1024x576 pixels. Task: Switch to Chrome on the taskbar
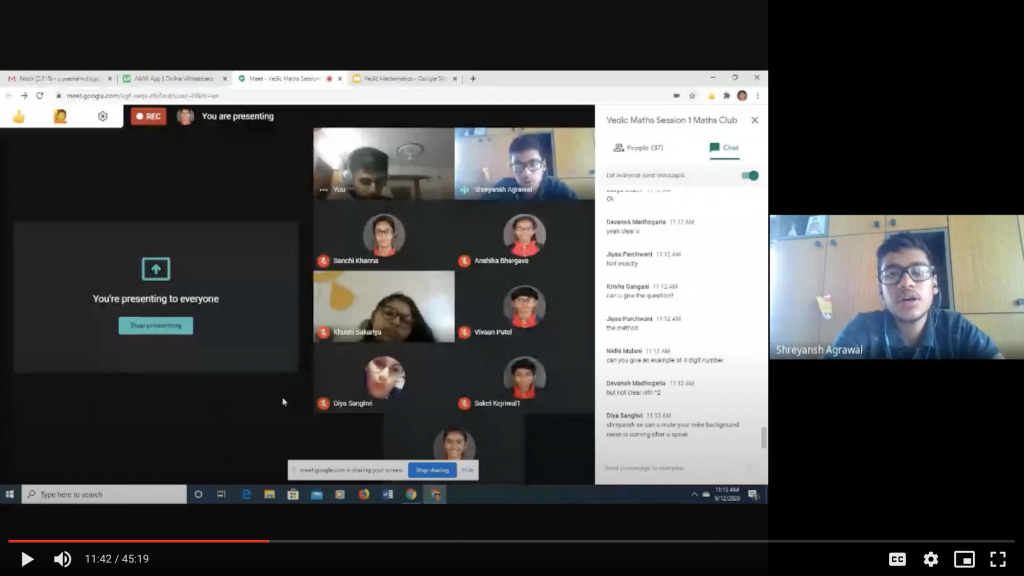pos(411,494)
